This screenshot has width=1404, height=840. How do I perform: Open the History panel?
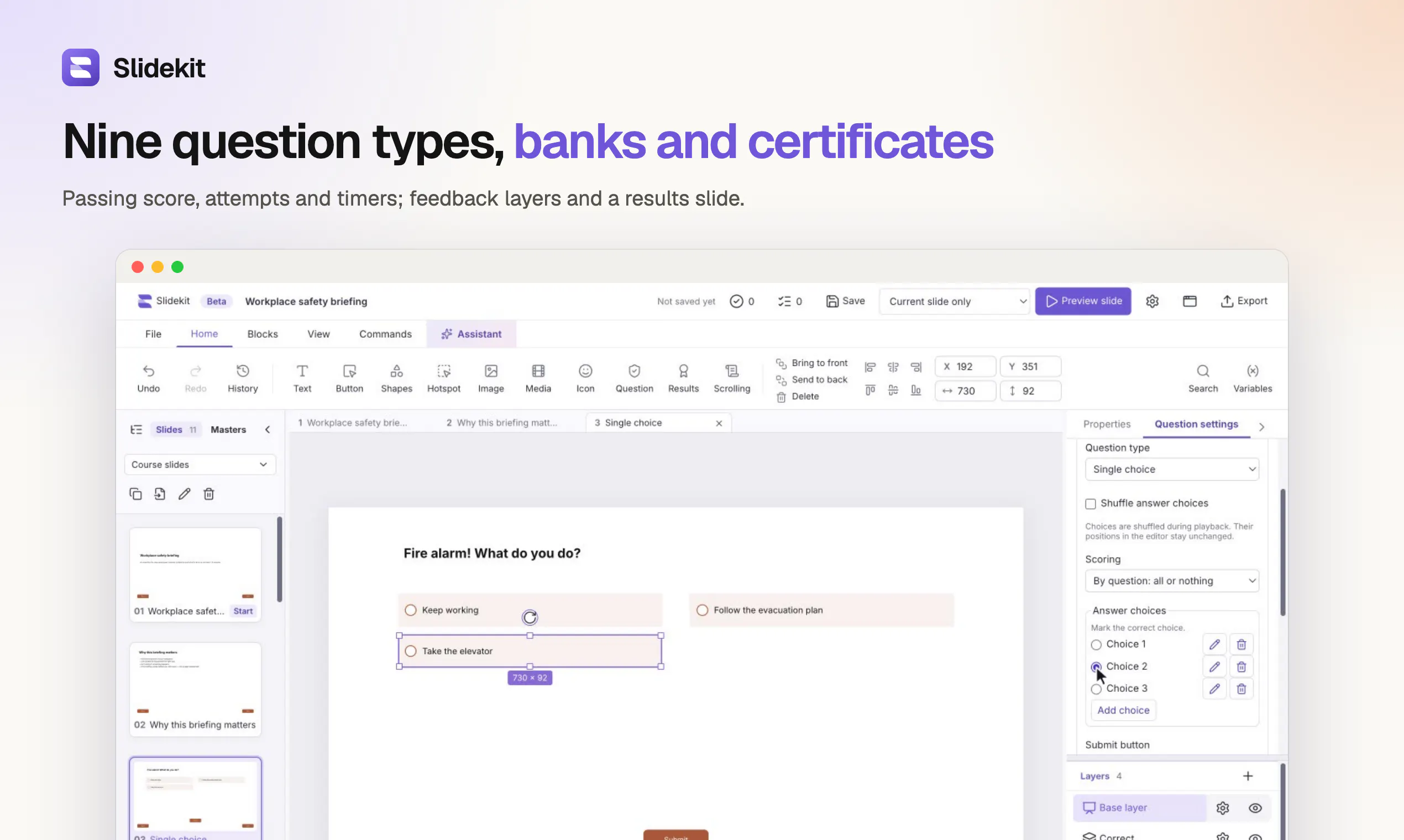click(242, 378)
